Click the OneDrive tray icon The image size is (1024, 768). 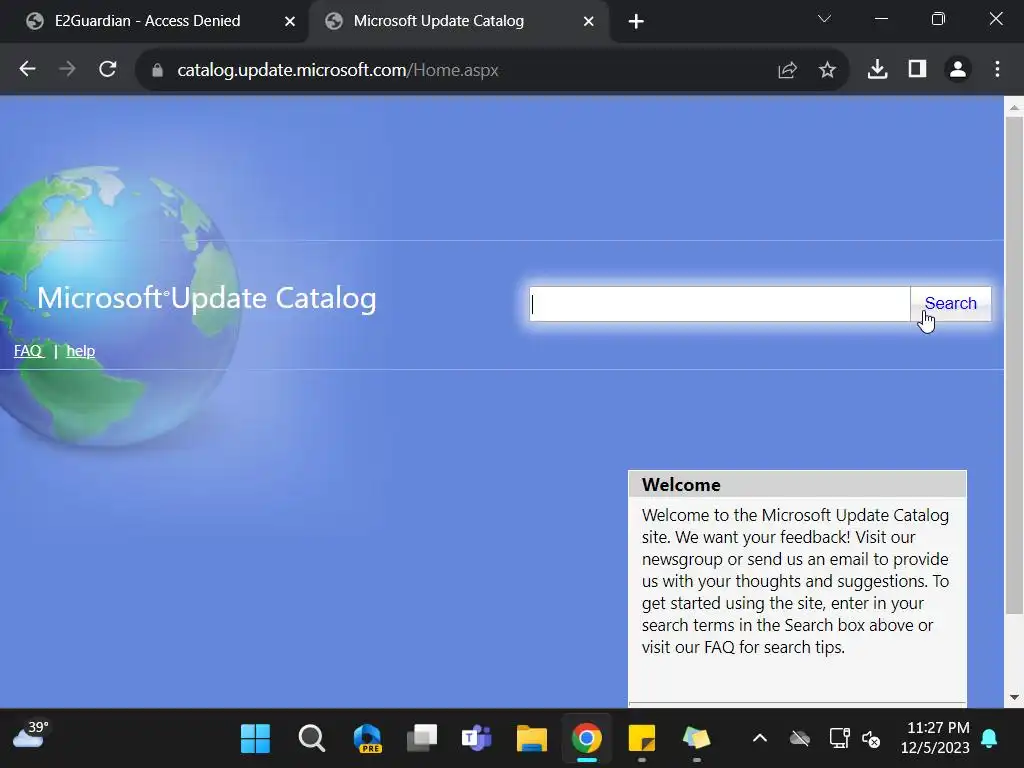click(x=799, y=739)
